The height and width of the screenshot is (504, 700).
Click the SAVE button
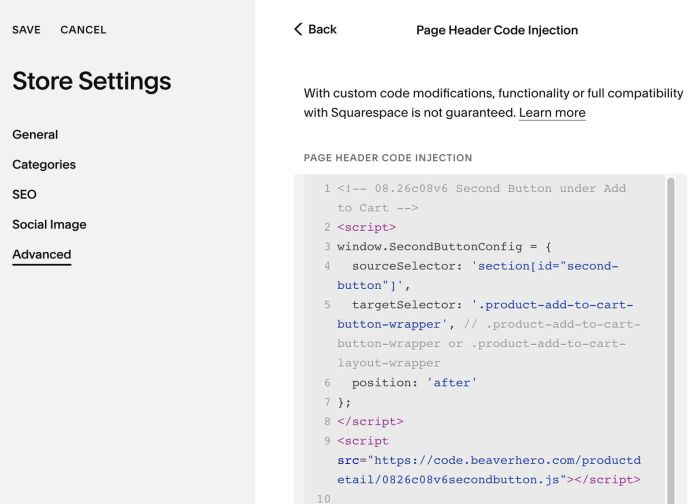pos(26,30)
